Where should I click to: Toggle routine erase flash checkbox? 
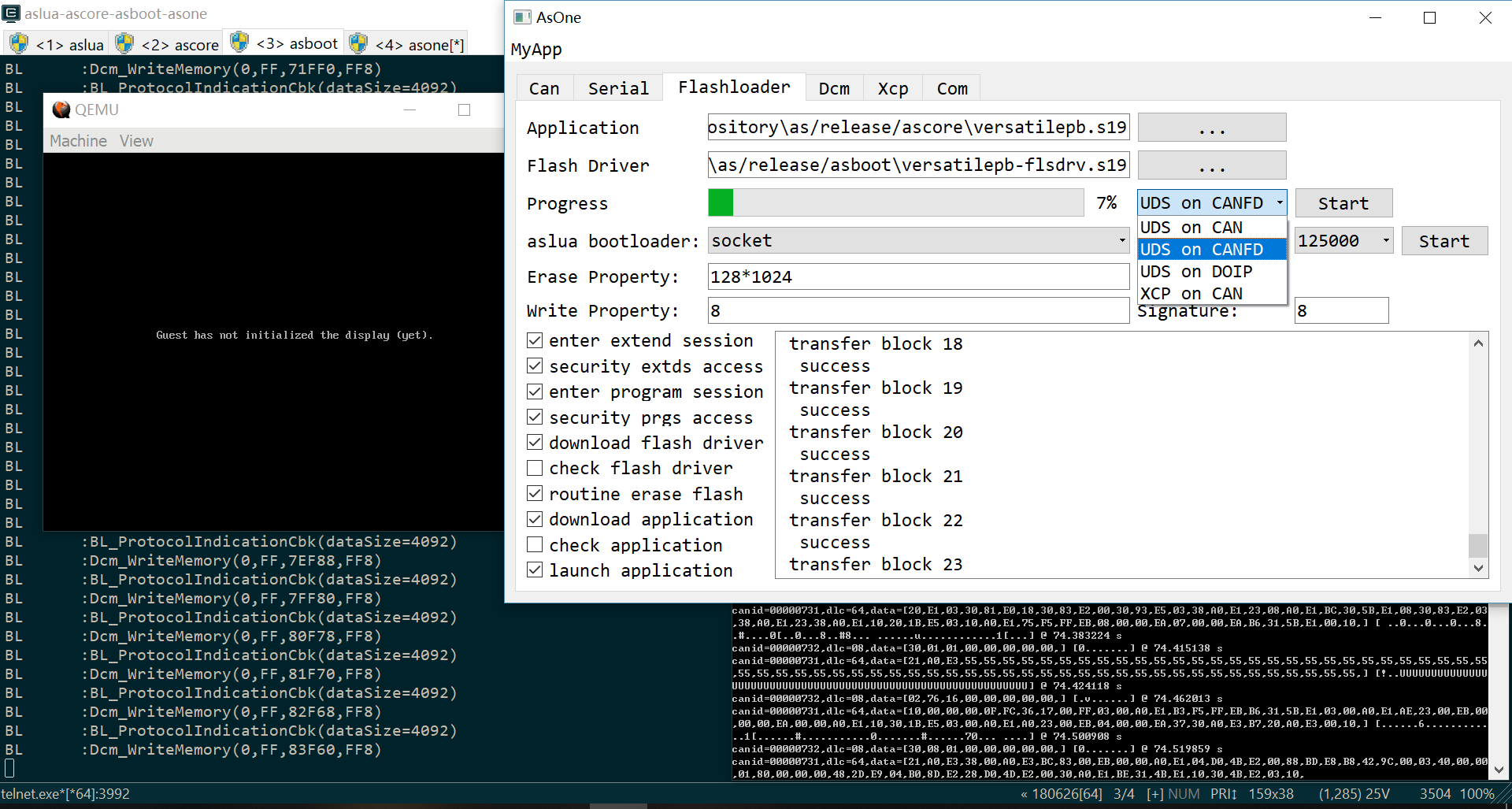click(x=535, y=494)
